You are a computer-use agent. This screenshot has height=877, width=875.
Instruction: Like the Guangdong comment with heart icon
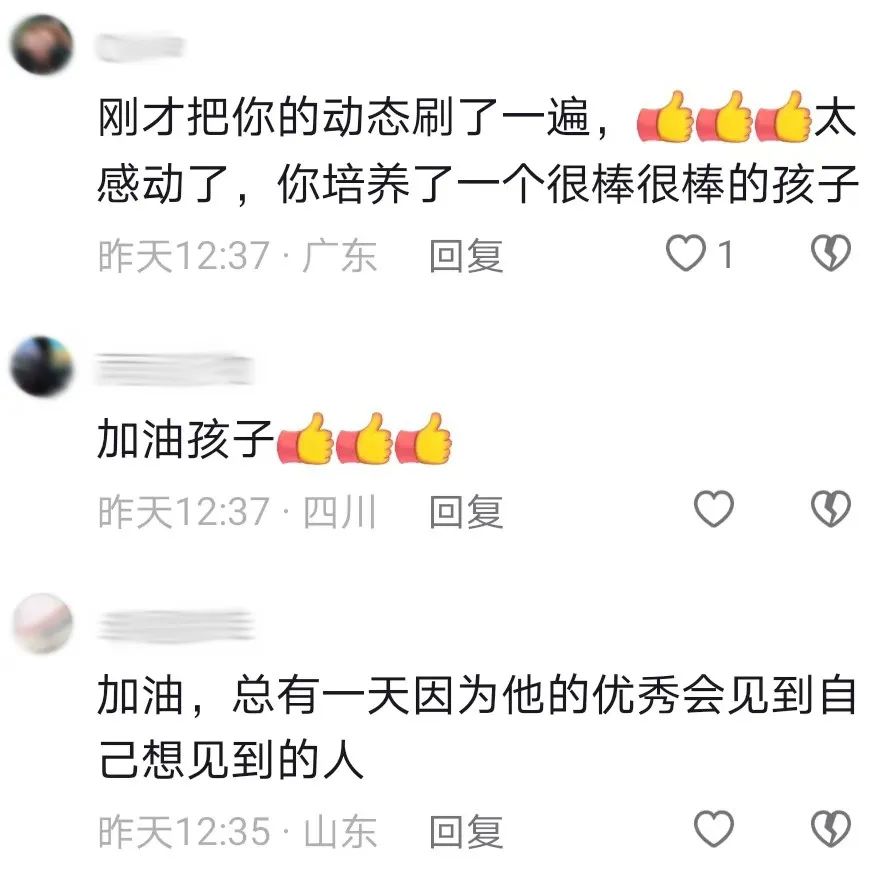pyautogui.click(x=685, y=253)
